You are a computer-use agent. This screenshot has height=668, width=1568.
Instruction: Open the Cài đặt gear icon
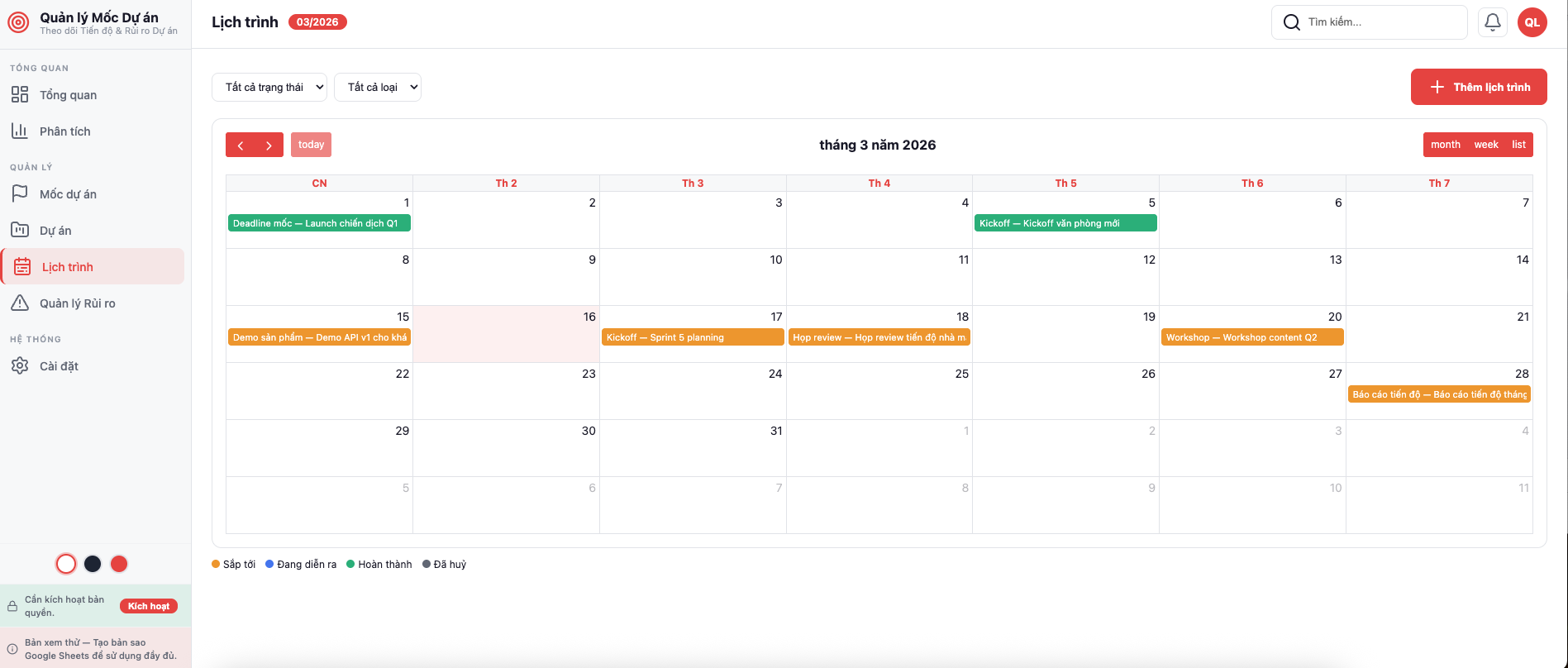[x=20, y=366]
